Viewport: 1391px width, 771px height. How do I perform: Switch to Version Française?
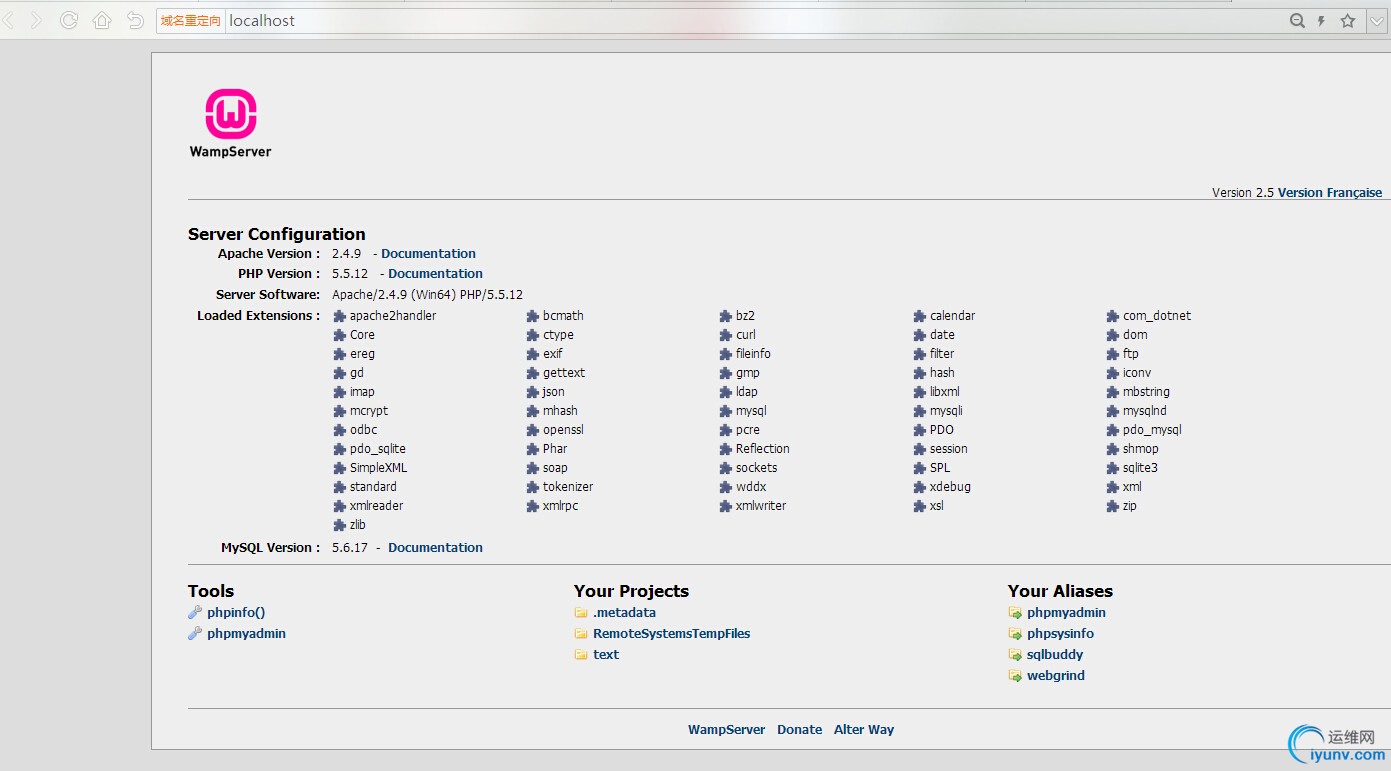1330,193
